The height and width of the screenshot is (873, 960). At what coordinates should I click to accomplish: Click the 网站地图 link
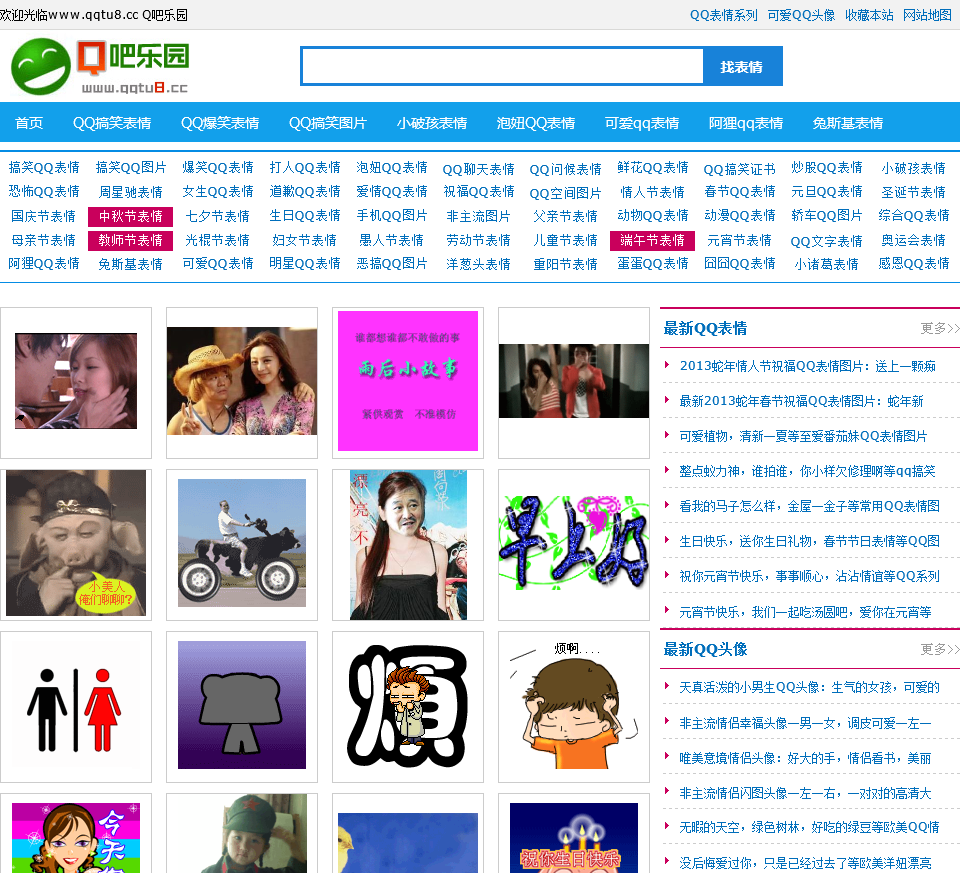point(927,15)
